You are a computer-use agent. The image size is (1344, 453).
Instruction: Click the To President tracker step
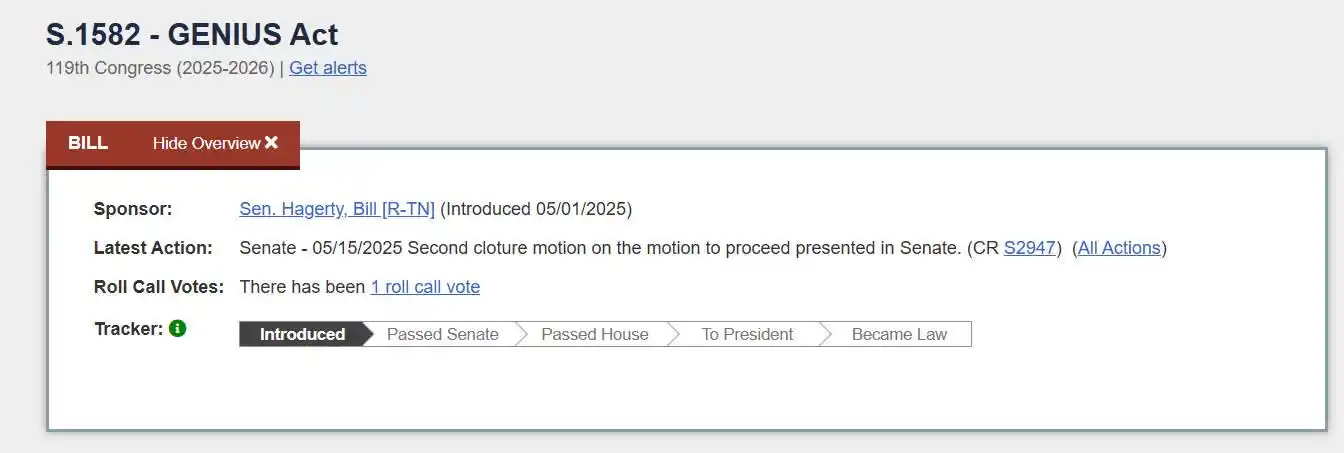coord(747,334)
